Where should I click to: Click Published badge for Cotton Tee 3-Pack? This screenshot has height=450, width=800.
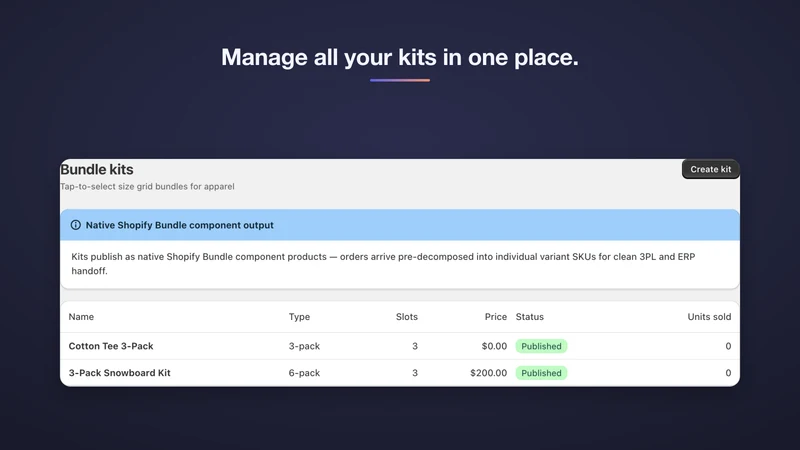pos(541,346)
